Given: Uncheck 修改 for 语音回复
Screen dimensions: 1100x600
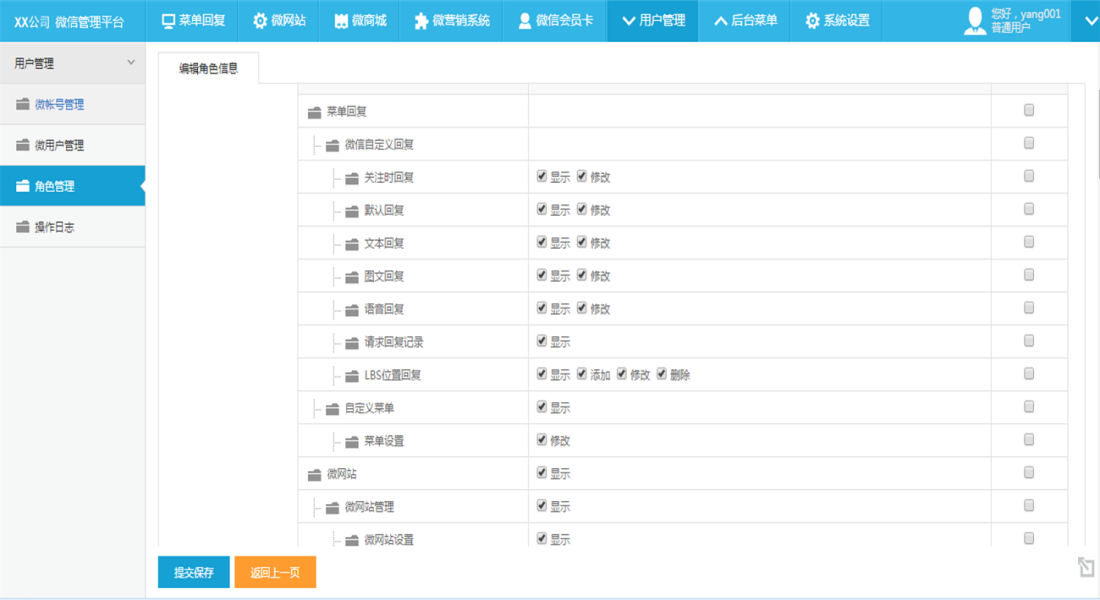Looking at the screenshot, I should point(582,308).
